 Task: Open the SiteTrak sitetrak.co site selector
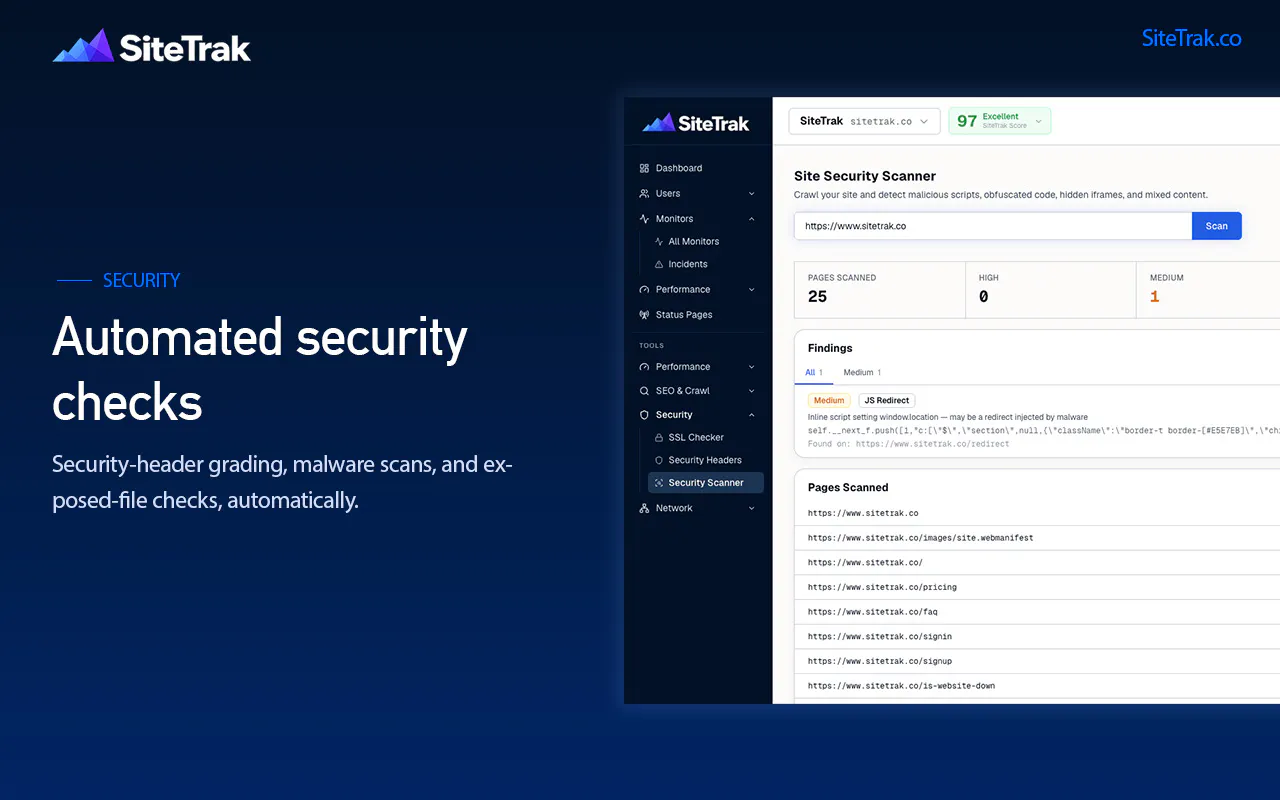click(x=864, y=121)
